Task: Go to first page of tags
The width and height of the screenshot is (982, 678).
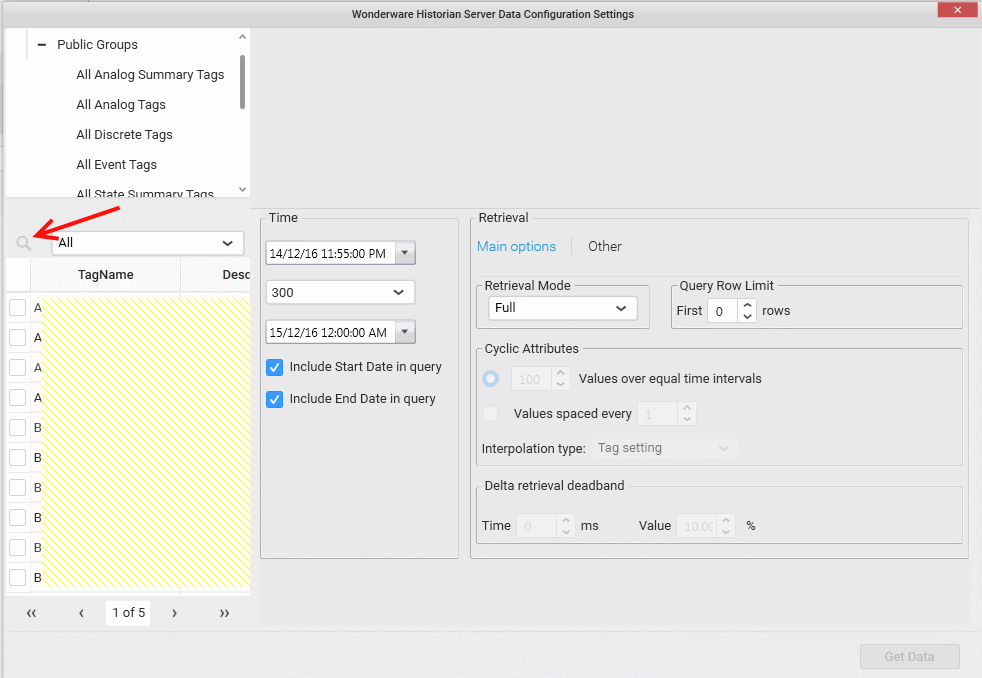Action: point(31,613)
